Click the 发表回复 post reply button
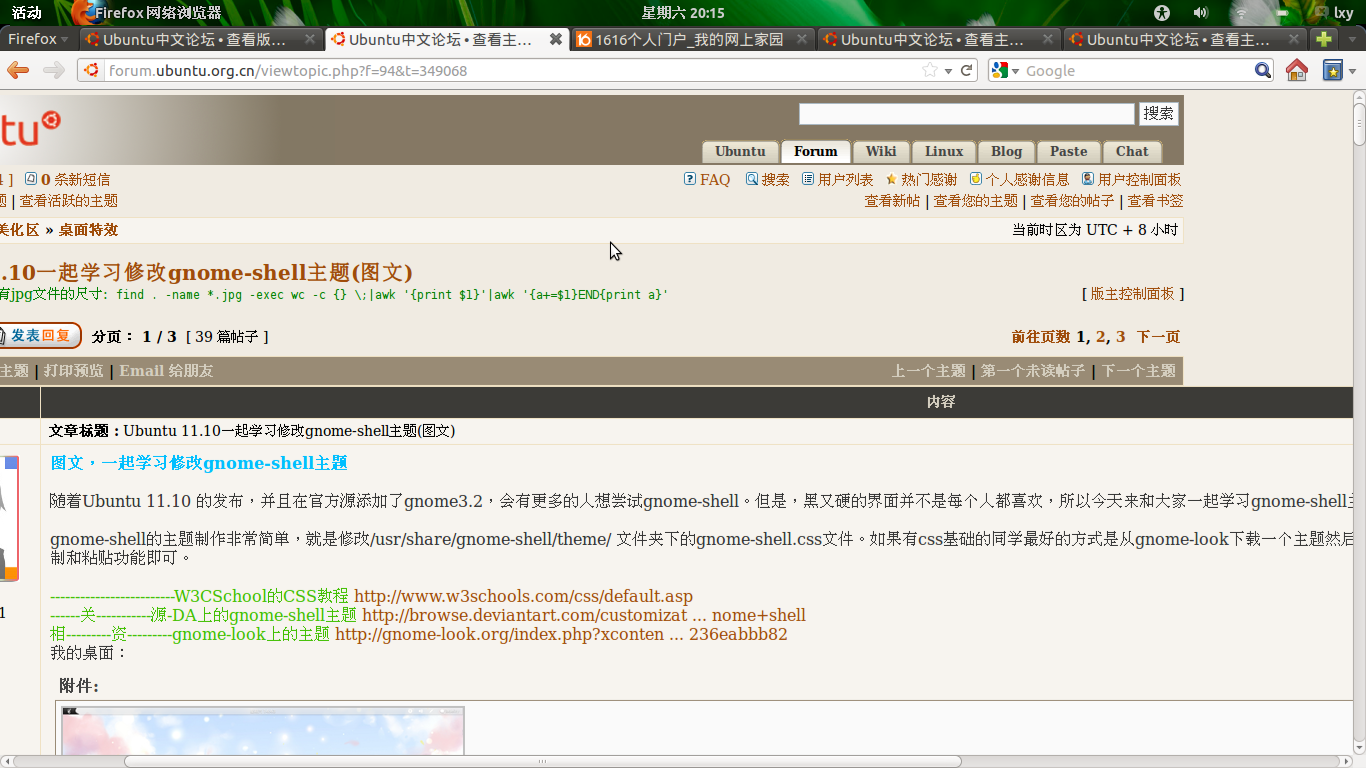 [x=40, y=336]
